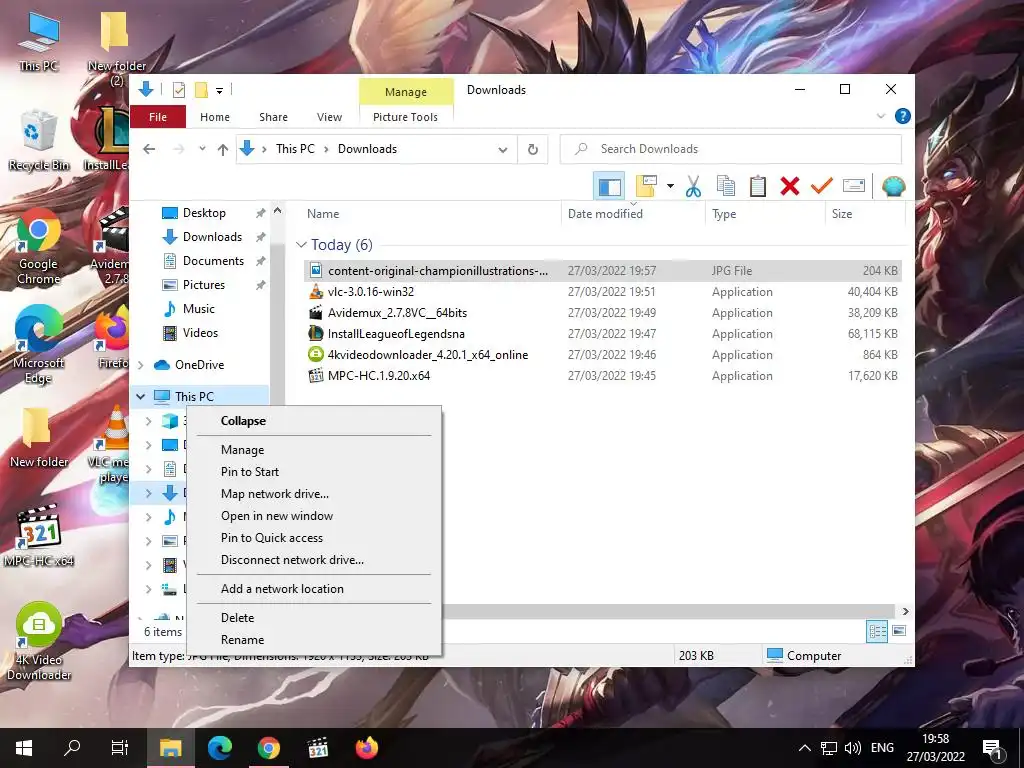Open the dropdown arrow beside folder options
This screenshot has width=1024, height=768.
pyautogui.click(x=670, y=187)
